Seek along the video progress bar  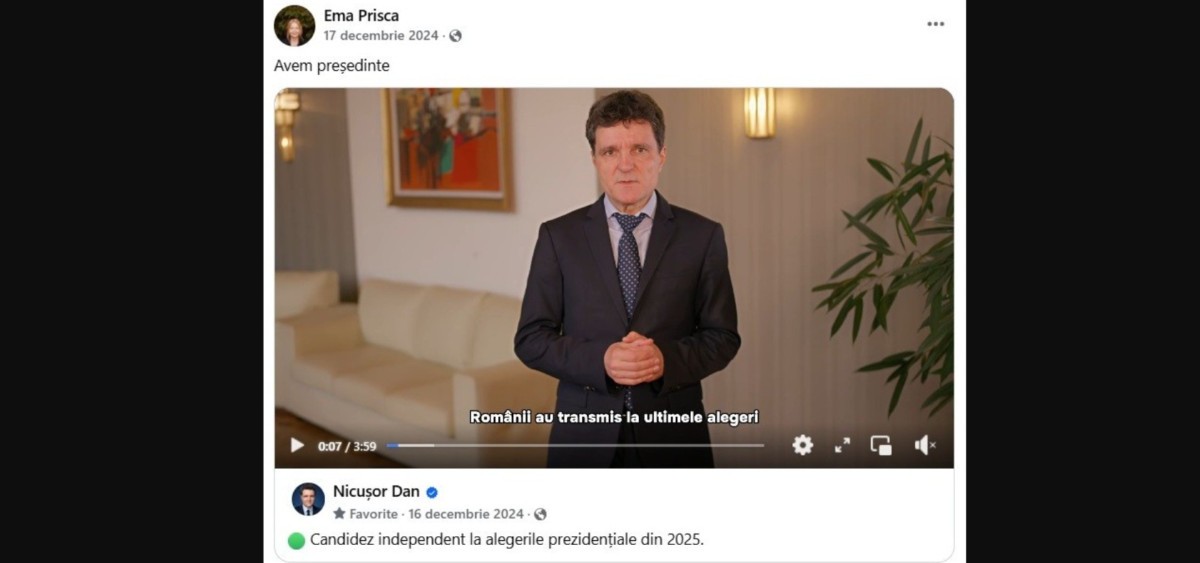coord(575,446)
